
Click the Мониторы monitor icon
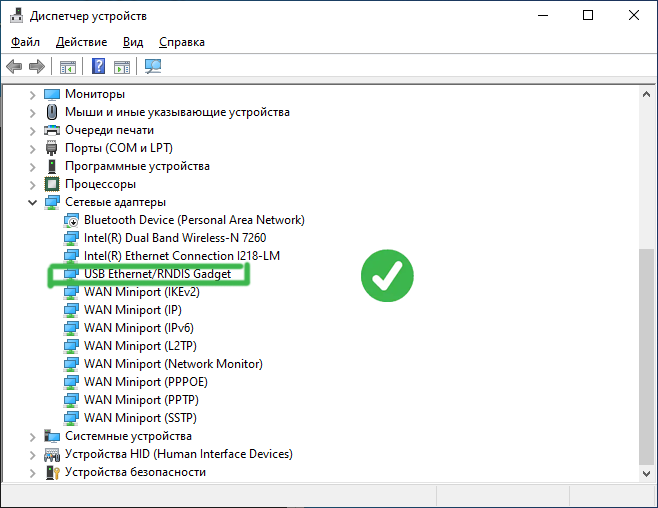[52, 94]
